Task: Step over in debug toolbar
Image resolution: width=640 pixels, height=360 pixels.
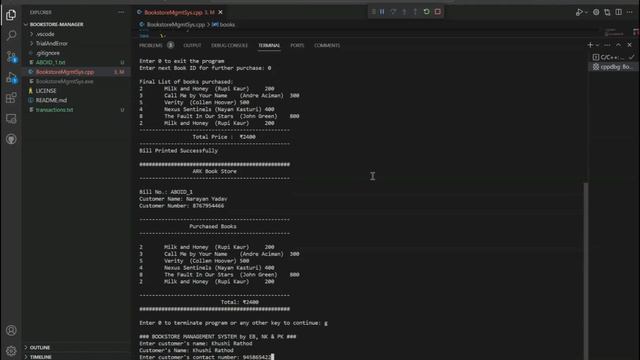Action: (x=393, y=12)
